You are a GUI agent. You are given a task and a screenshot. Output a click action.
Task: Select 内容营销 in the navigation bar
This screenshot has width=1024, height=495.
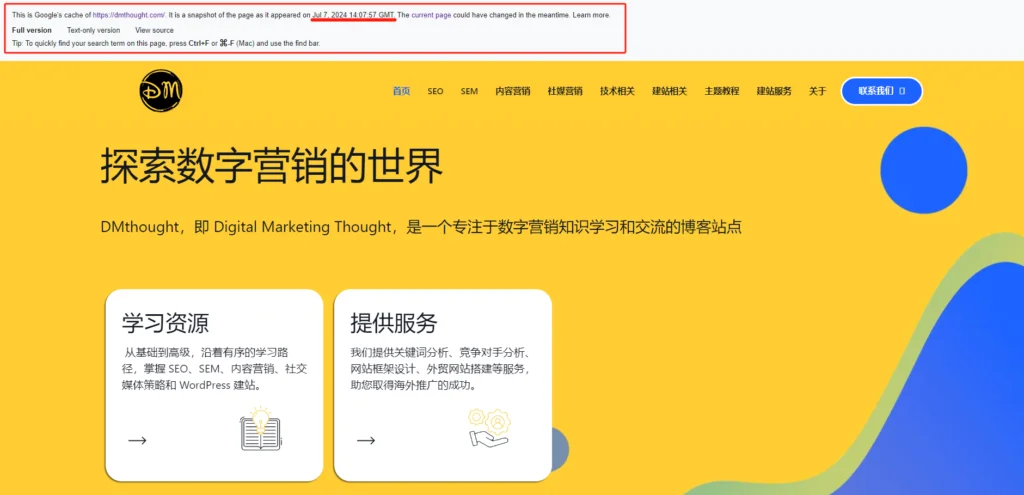click(x=512, y=91)
